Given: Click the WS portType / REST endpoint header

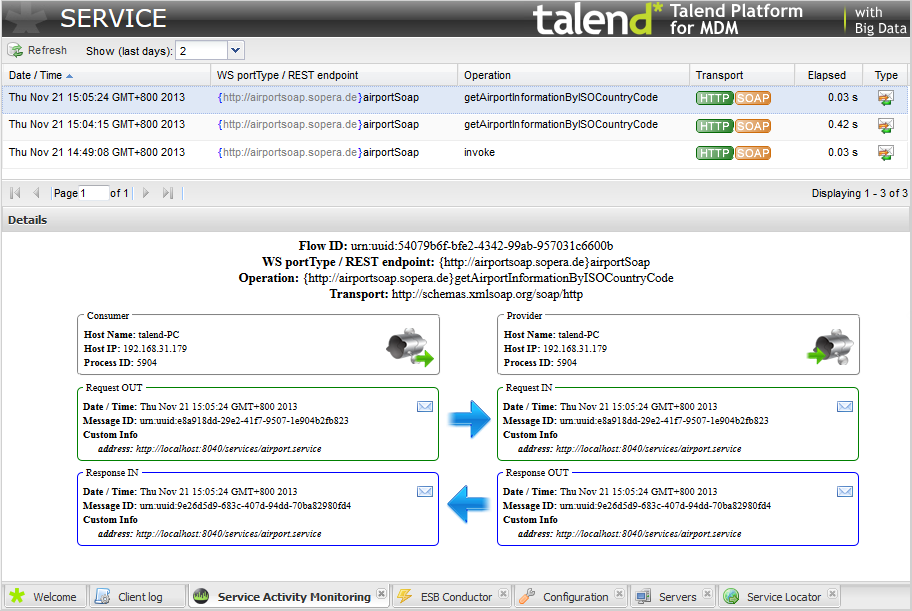Looking at the screenshot, I should click(334, 75).
